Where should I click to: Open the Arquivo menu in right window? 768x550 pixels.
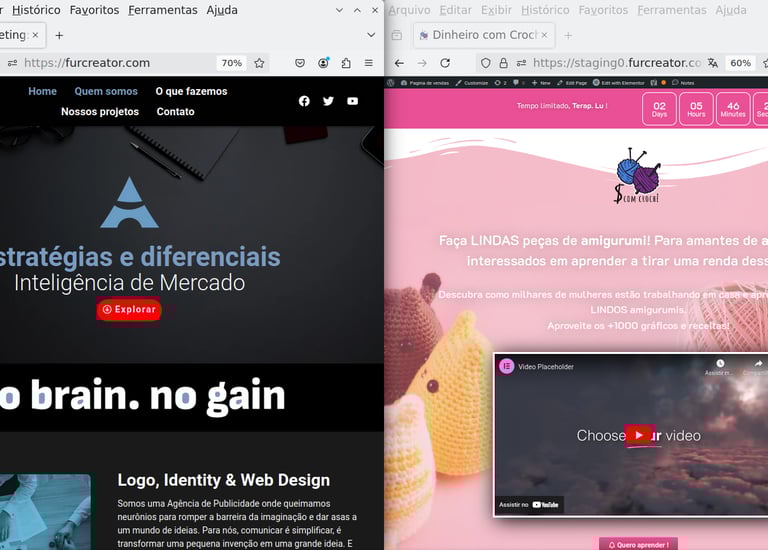pyautogui.click(x=409, y=10)
